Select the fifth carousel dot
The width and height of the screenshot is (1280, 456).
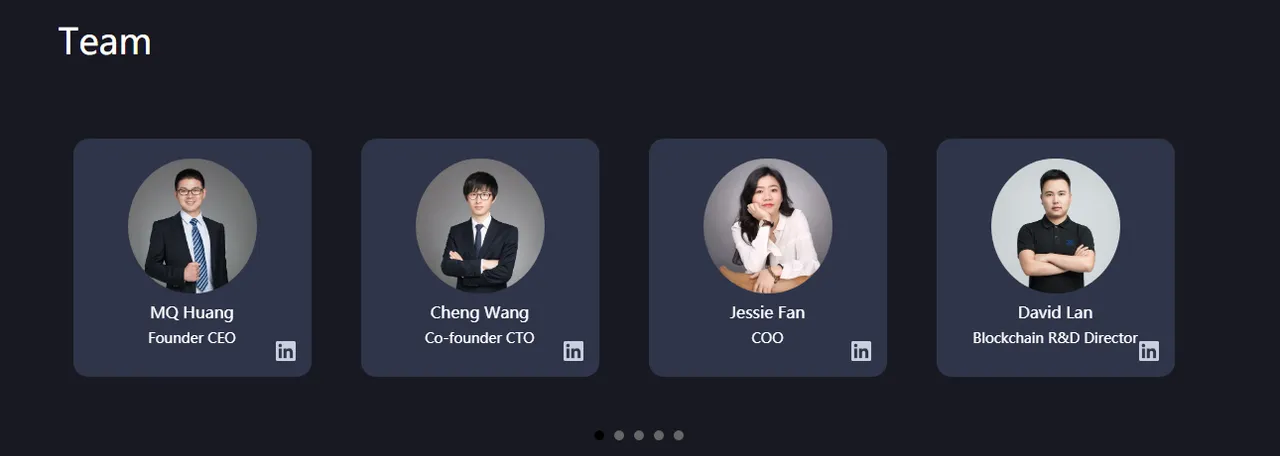pyautogui.click(x=679, y=435)
